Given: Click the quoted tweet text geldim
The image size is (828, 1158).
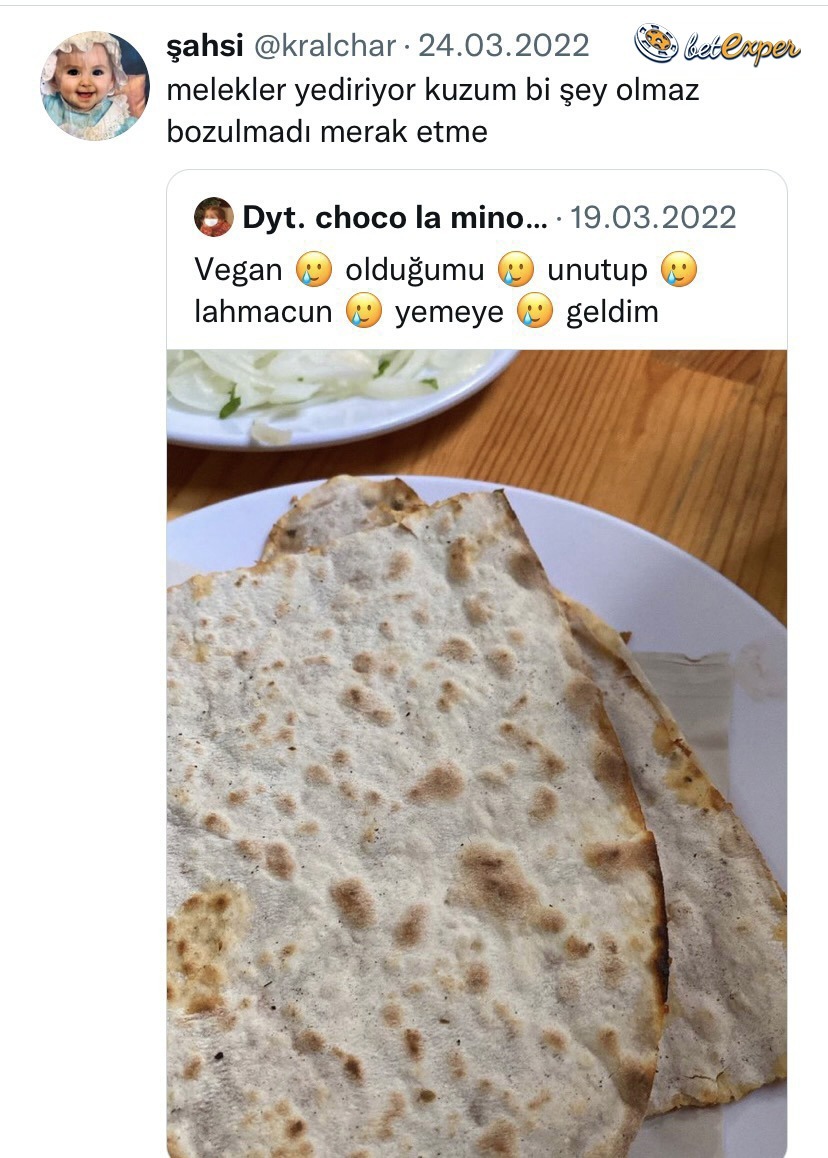Looking at the screenshot, I should pos(612,312).
